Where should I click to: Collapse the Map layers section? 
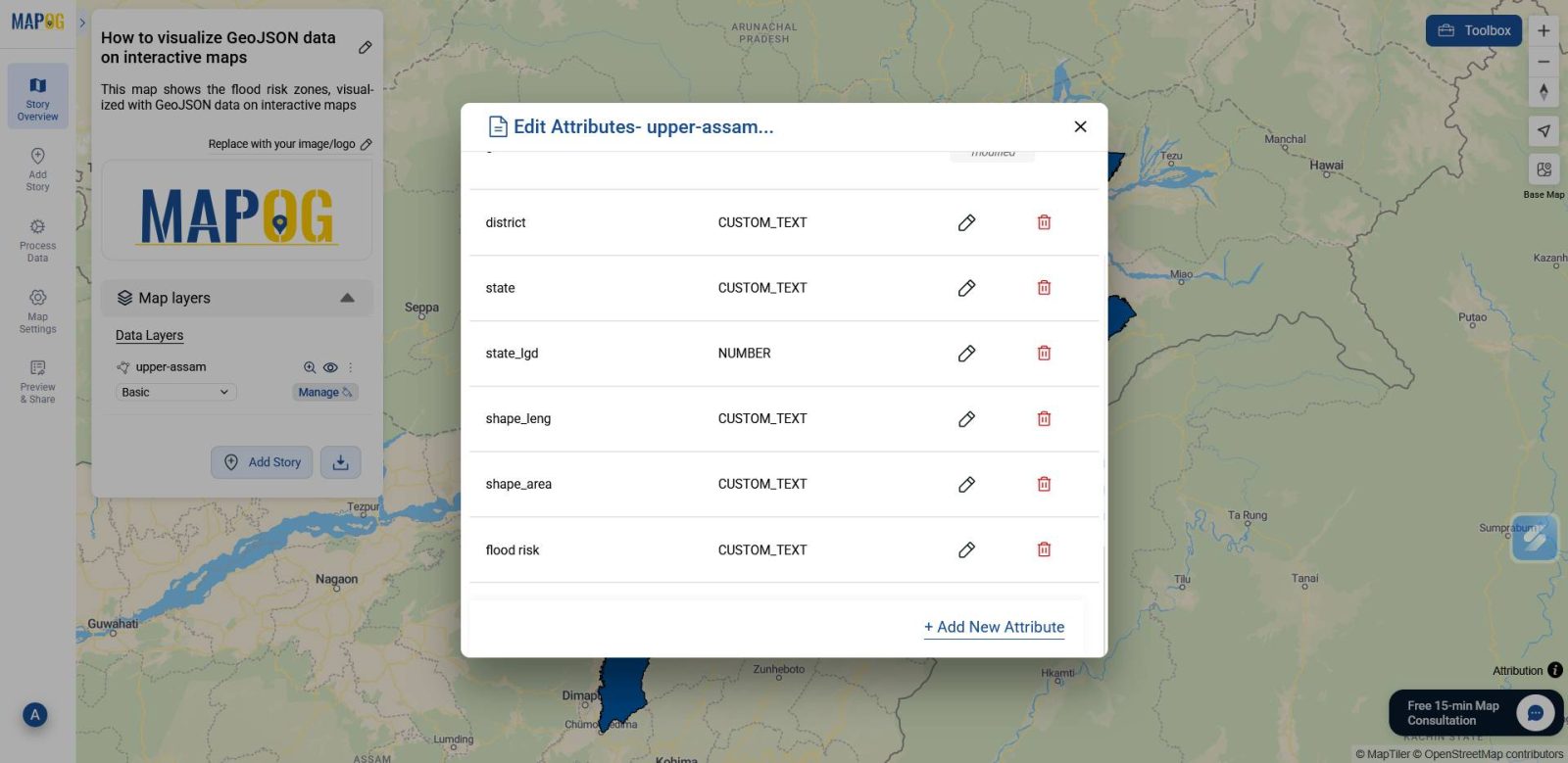[x=347, y=298]
